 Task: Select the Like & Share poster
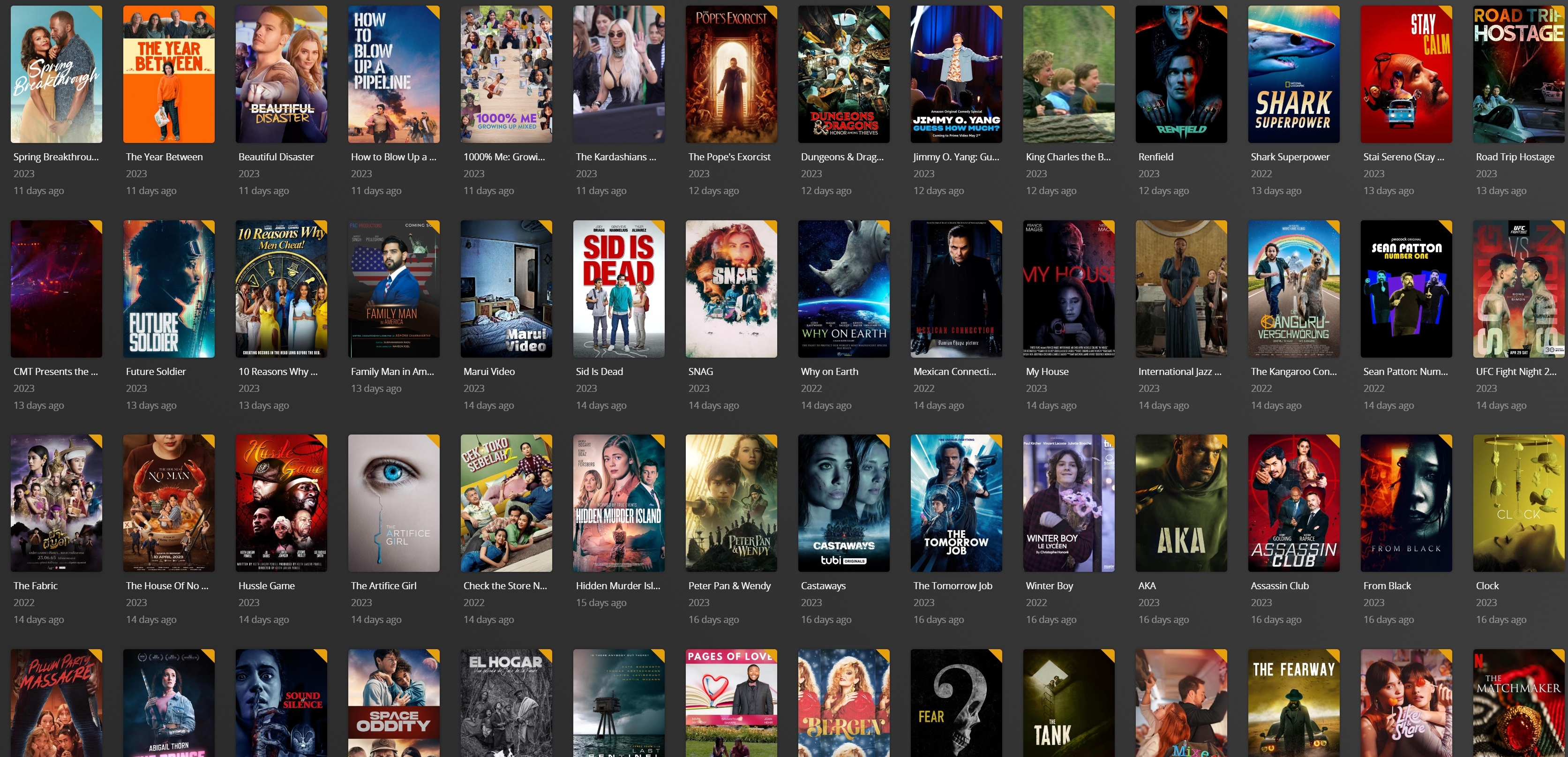1406,703
